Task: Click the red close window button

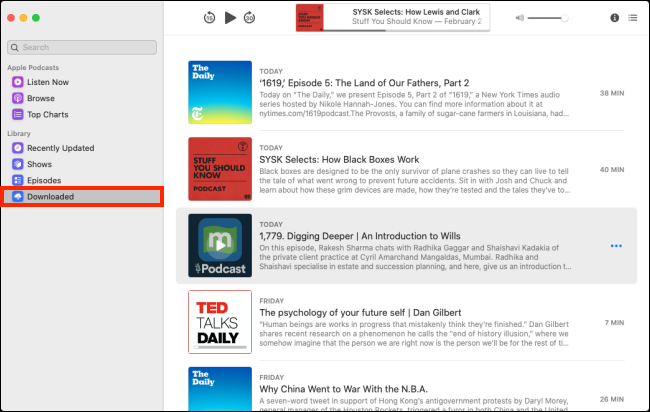Action: 11,18
